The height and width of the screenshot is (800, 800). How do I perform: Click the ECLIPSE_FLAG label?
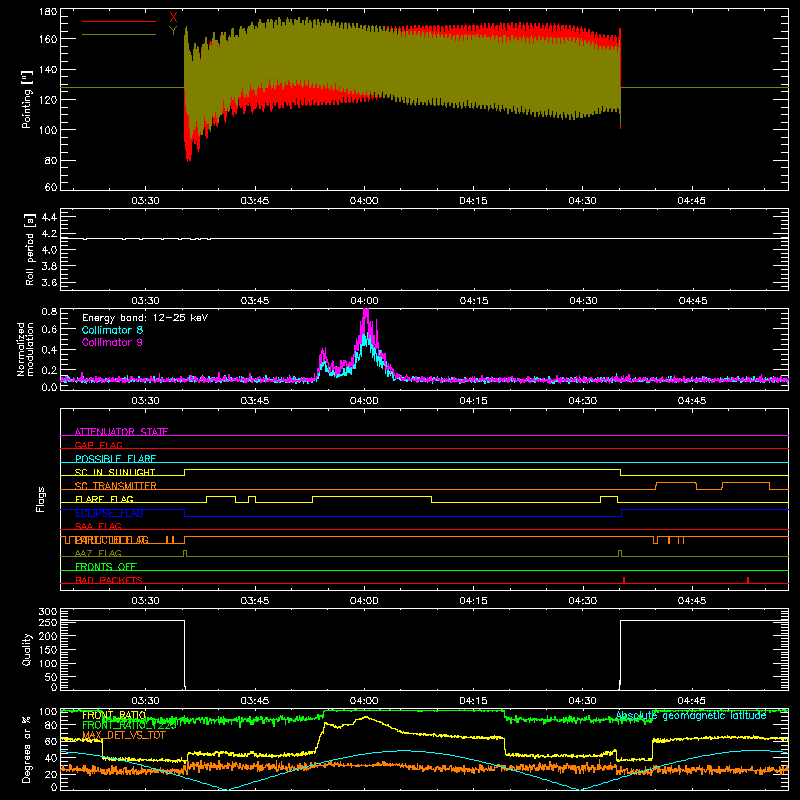point(109,513)
